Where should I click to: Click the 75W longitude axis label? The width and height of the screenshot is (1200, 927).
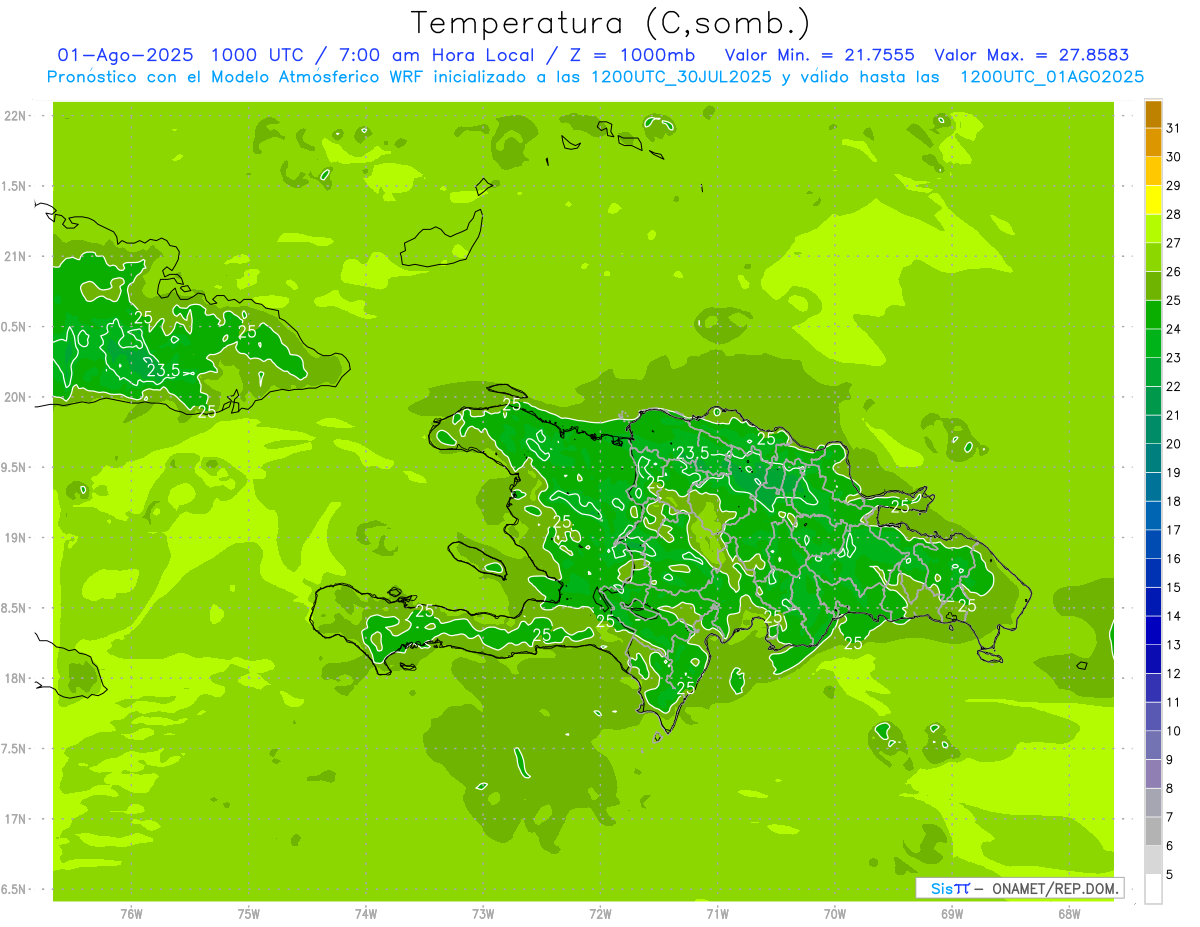[249, 914]
